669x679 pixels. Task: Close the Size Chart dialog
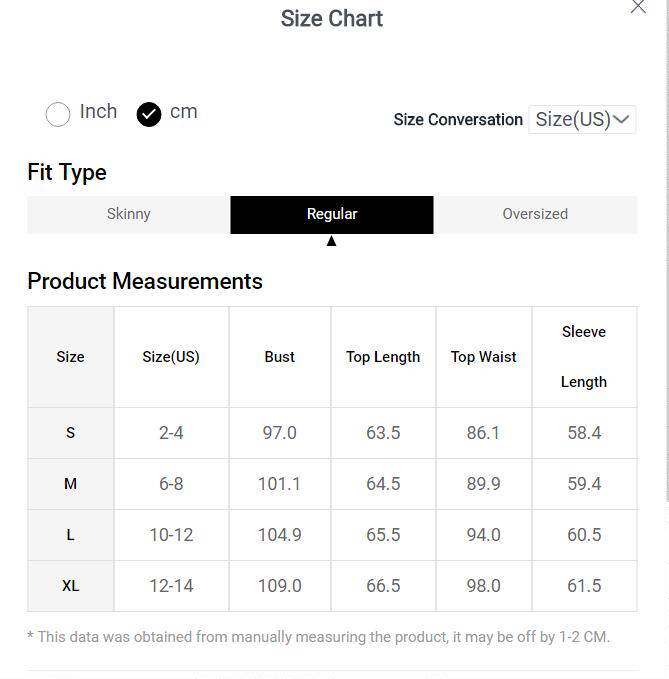tap(638, 7)
